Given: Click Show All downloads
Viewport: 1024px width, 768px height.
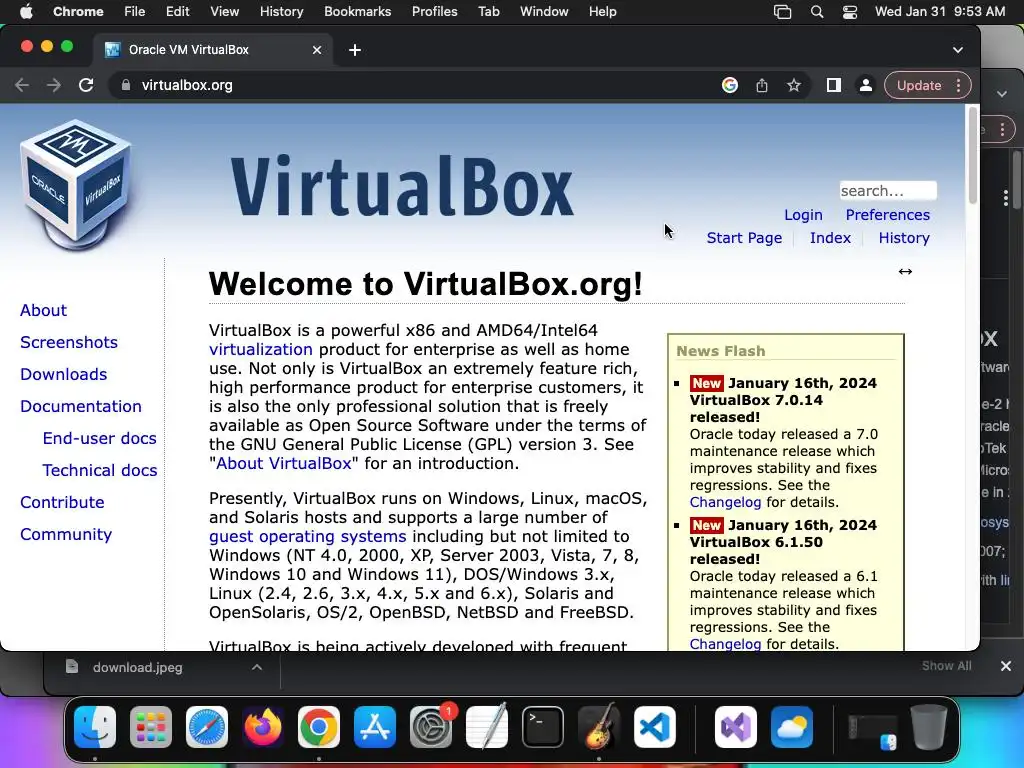Looking at the screenshot, I should click(946, 666).
